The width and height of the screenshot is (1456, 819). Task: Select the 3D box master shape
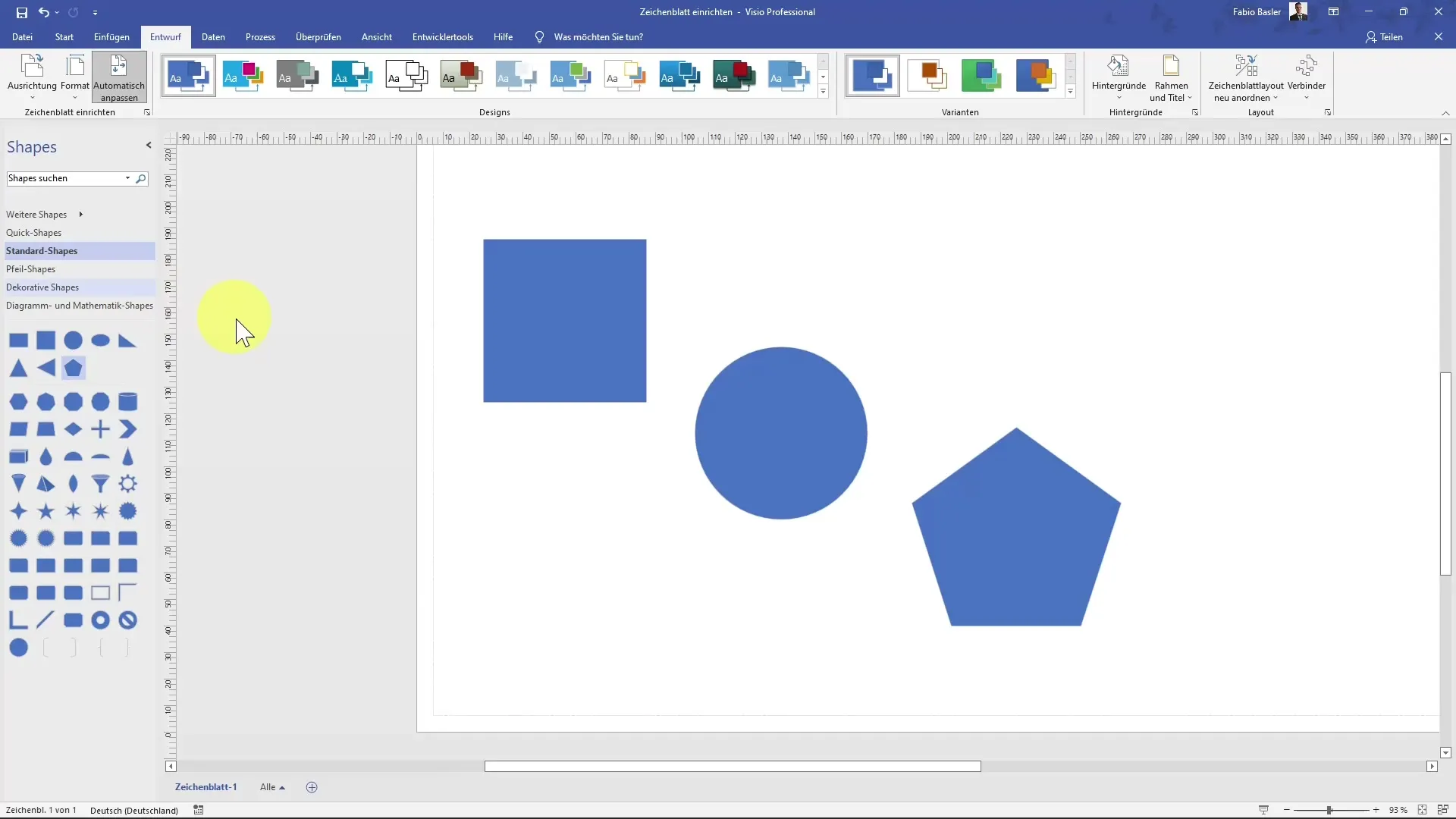(x=19, y=457)
